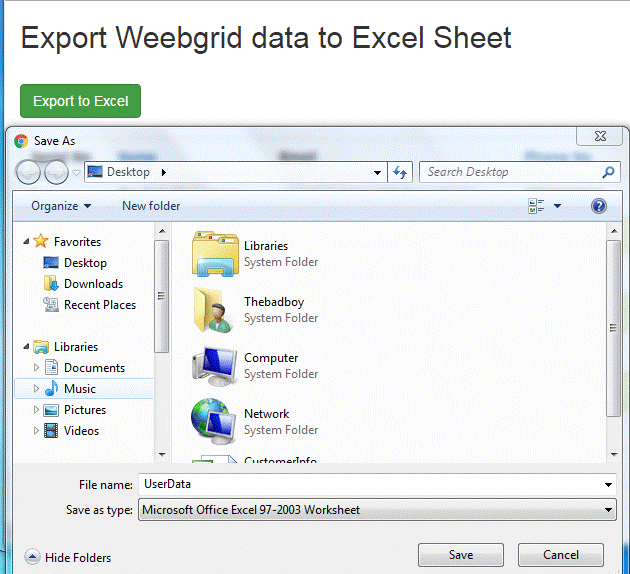
Task: Expand the Music library node
Action: pyautogui.click(x=36, y=388)
